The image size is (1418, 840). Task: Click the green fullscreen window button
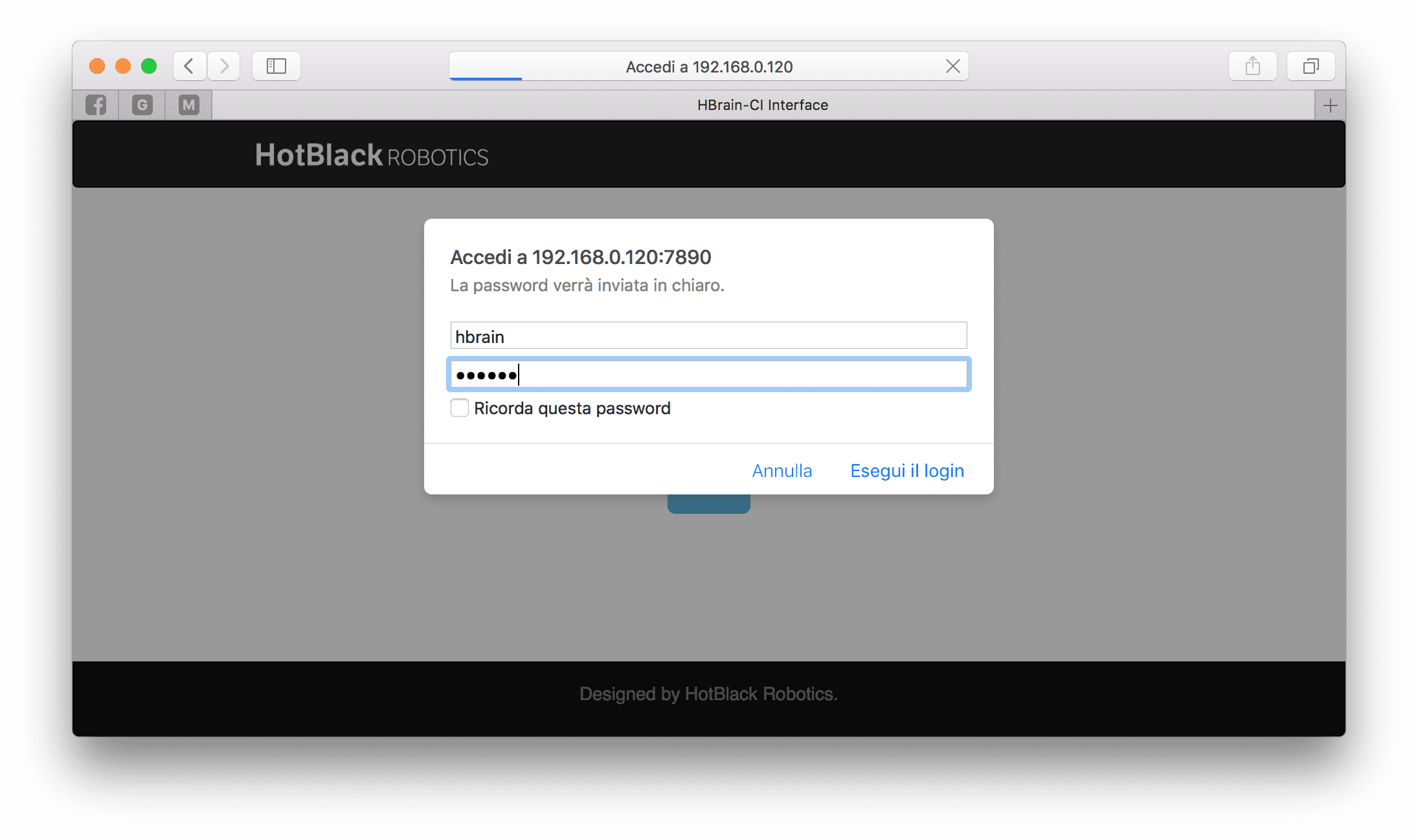click(149, 66)
